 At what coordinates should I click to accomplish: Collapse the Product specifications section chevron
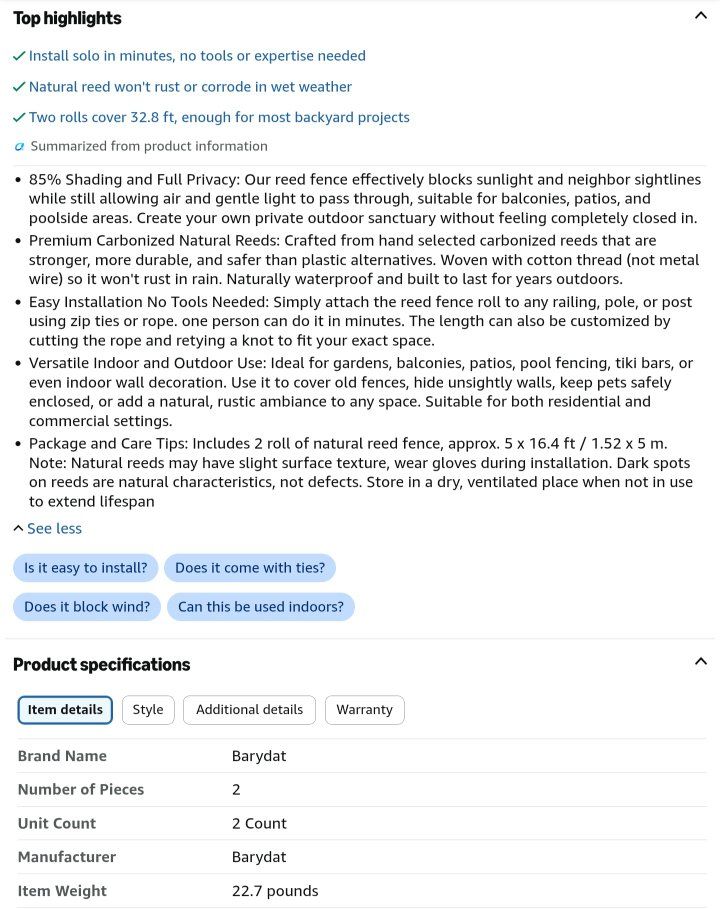700,661
